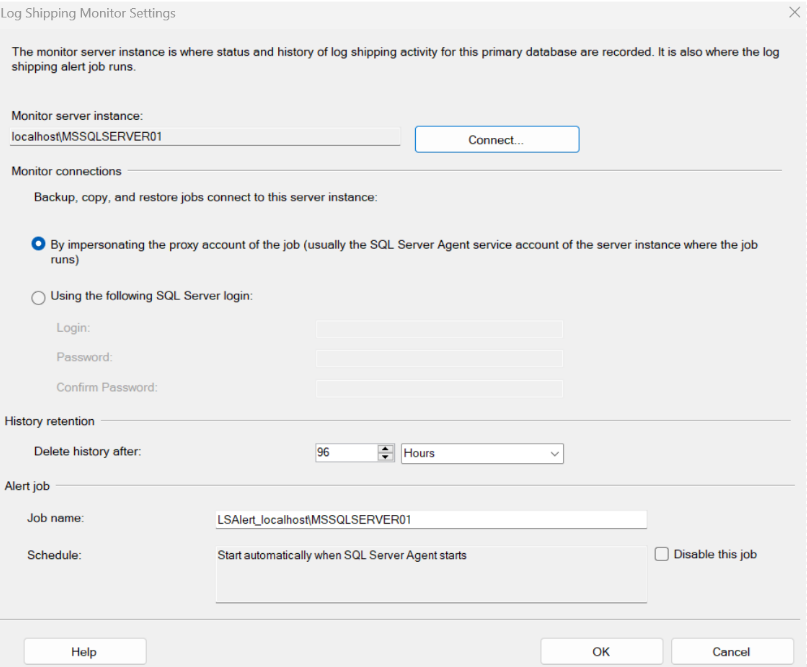Click the Login input field

click(439, 328)
